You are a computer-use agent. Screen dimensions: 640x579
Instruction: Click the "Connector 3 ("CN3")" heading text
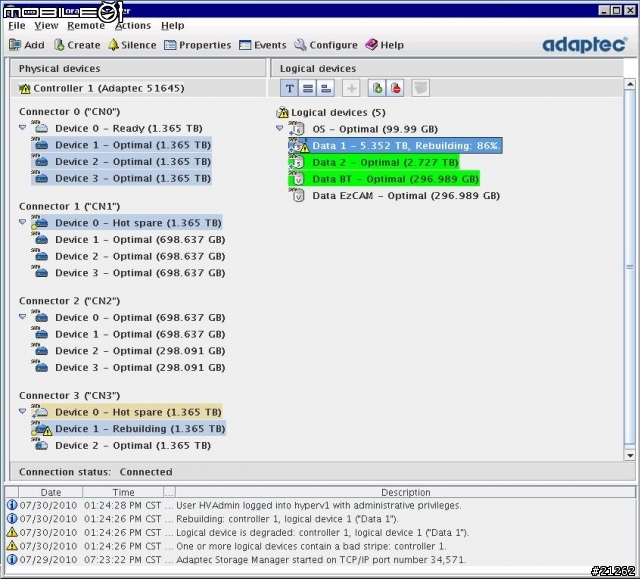[69, 395]
